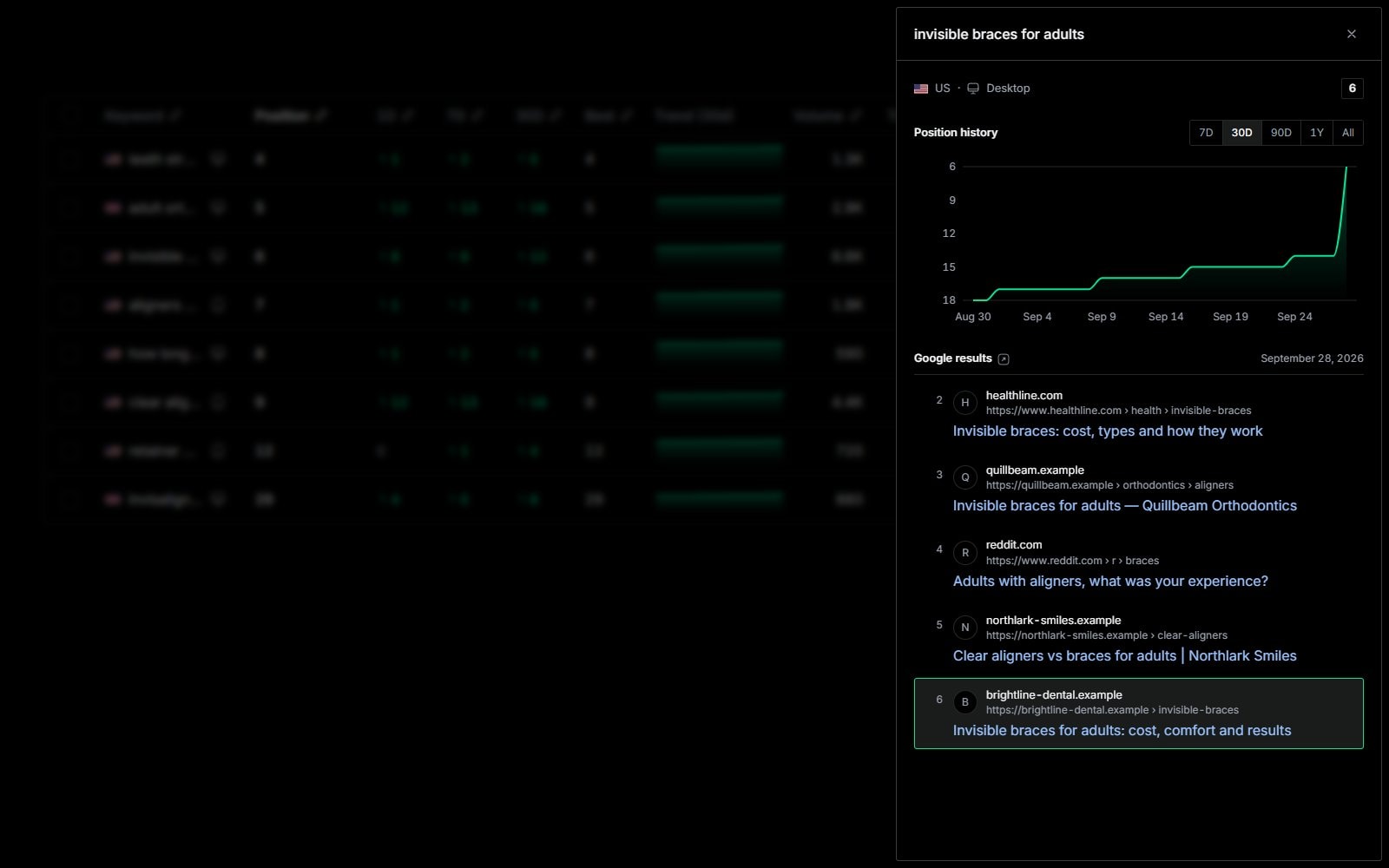Close the invisible braces for adults panel
Screen dimensions: 1389x868
tap(1351, 34)
